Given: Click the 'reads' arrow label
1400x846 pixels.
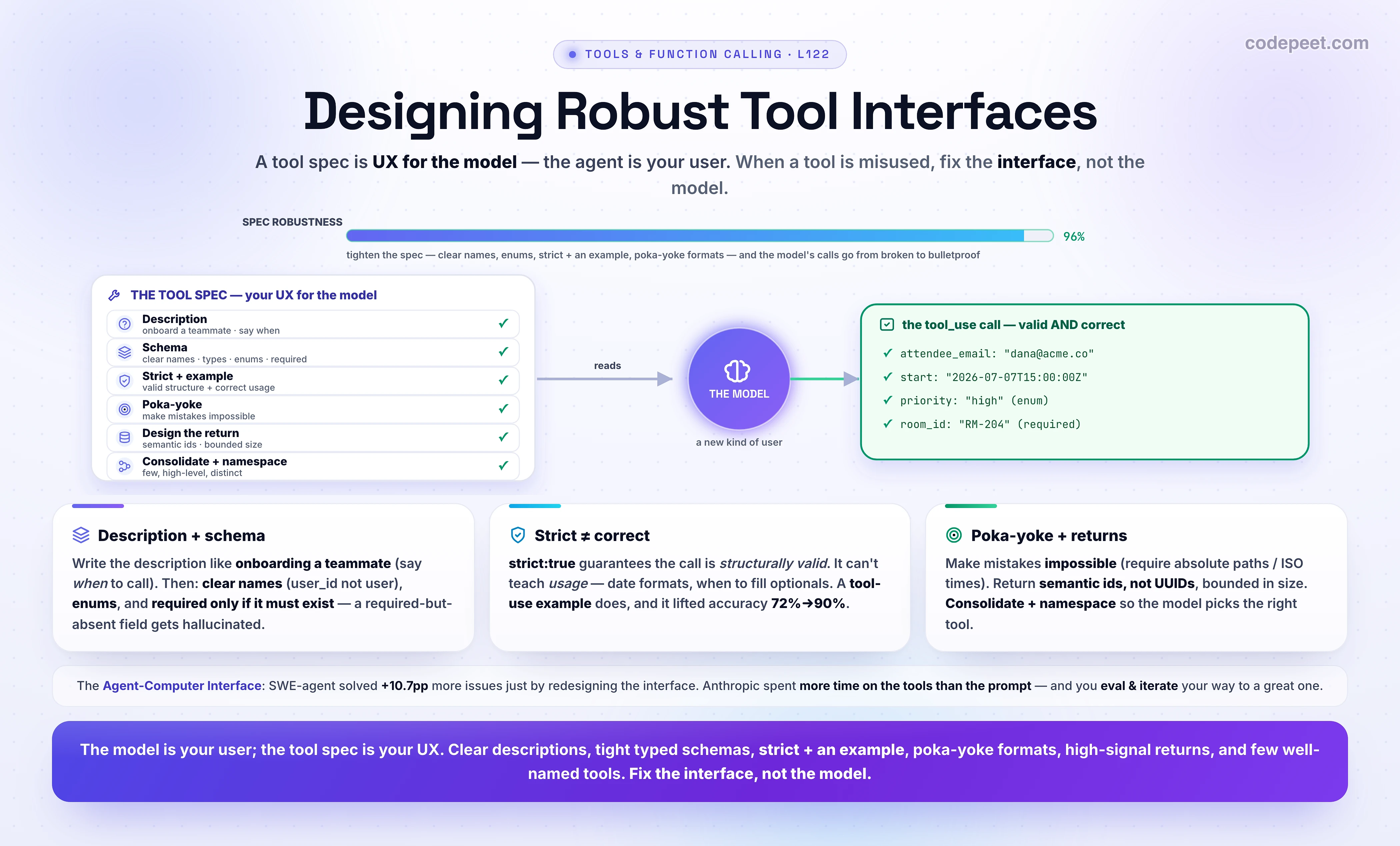Looking at the screenshot, I should click(x=607, y=365).
